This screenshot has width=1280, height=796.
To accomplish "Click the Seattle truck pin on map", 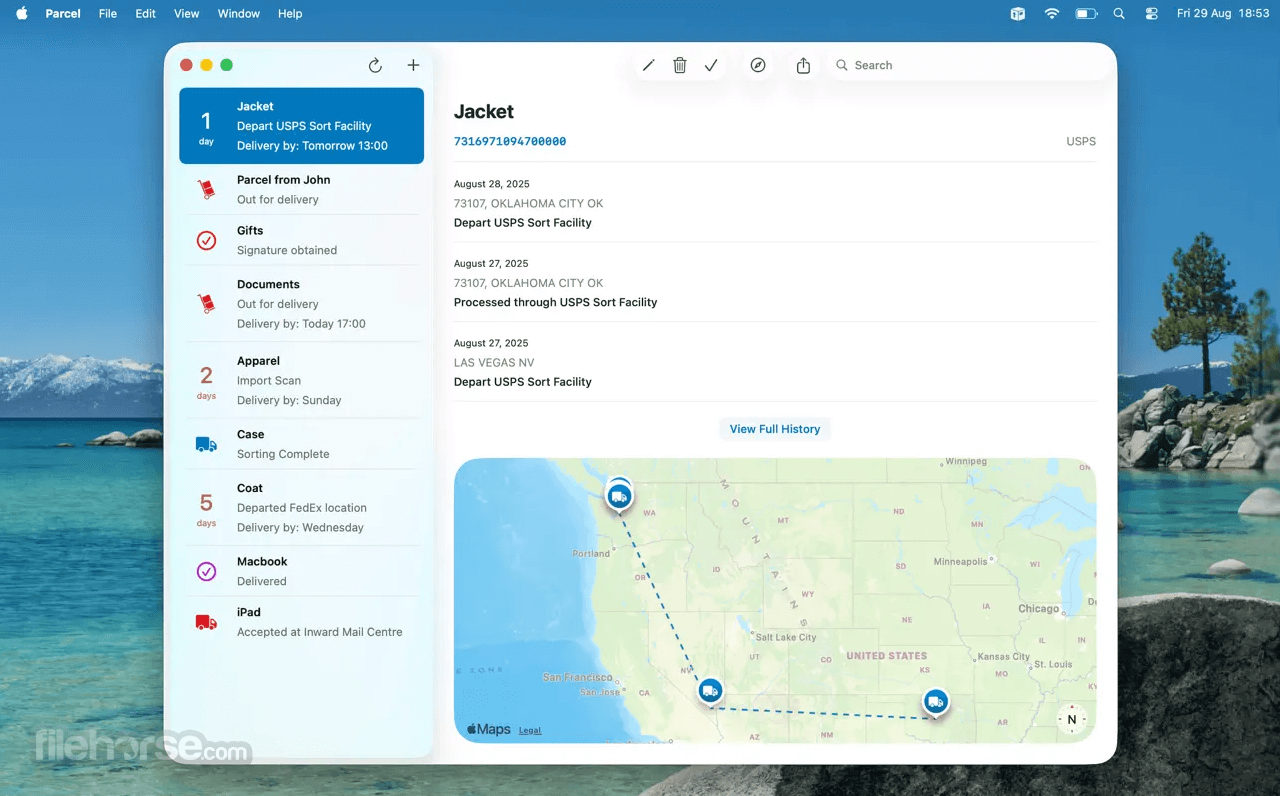I will pyautogui.click(x=620, y=496).
